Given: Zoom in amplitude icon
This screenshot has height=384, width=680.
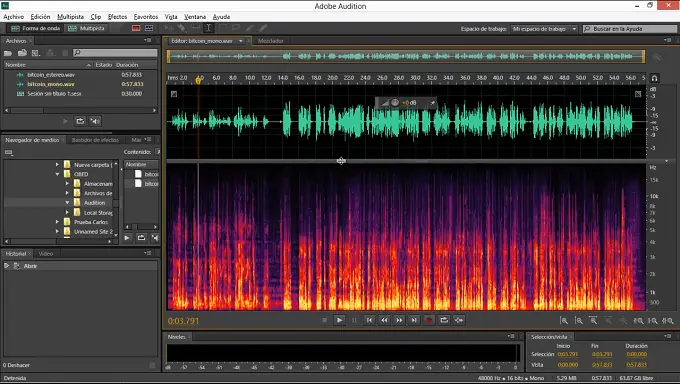Looking at the screenshot, I should tap(564, 321).
